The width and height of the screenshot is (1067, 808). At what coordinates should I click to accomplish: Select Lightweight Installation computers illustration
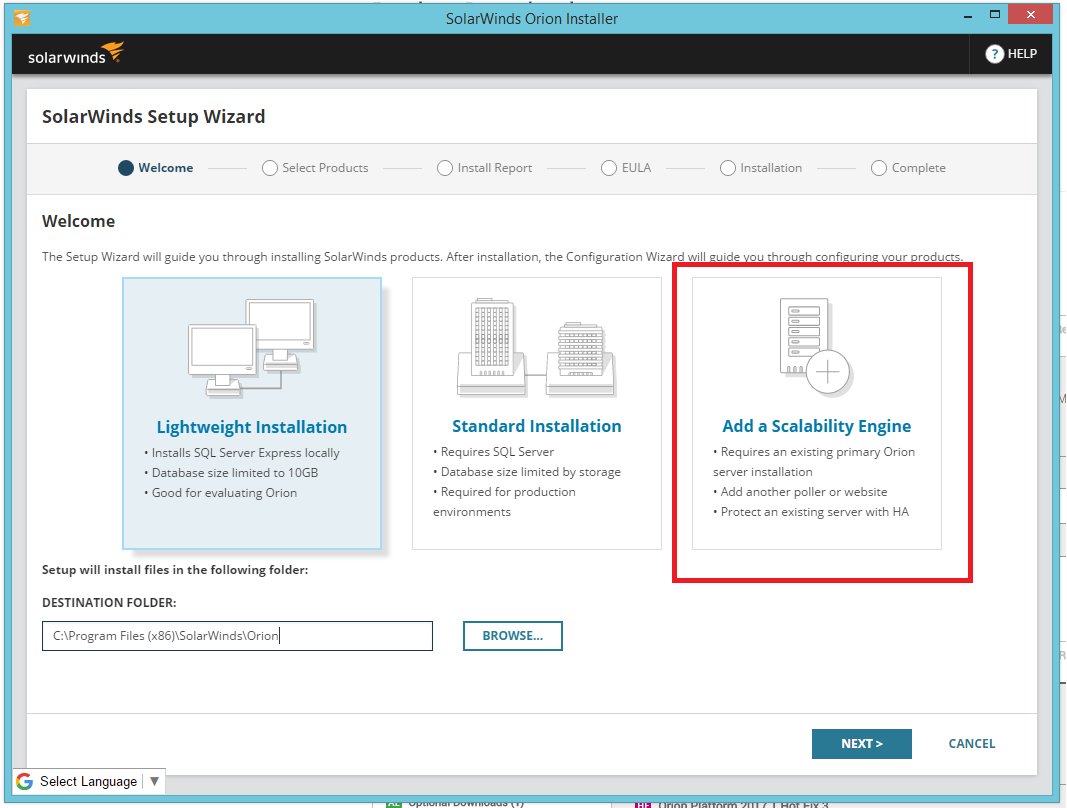(x=252, y=348)
